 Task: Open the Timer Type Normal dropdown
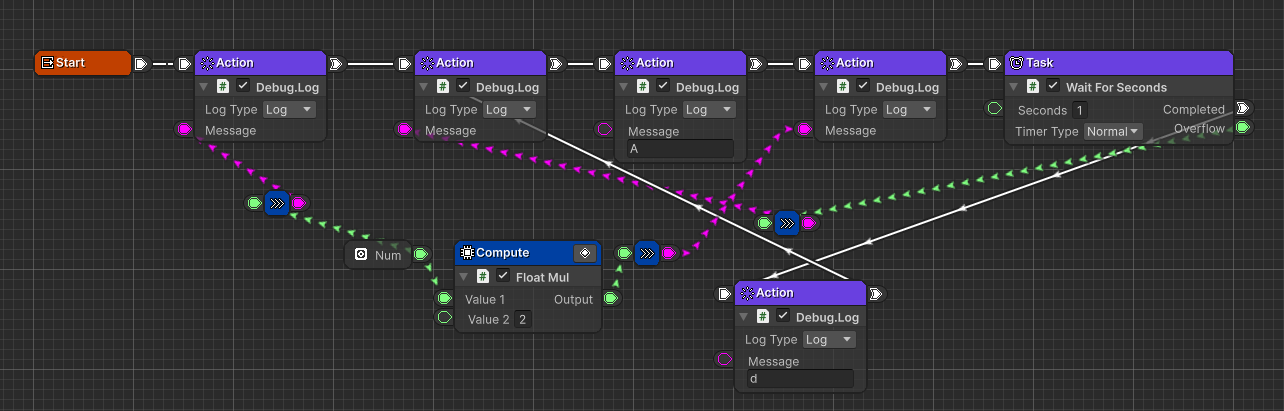point(1113,131)
